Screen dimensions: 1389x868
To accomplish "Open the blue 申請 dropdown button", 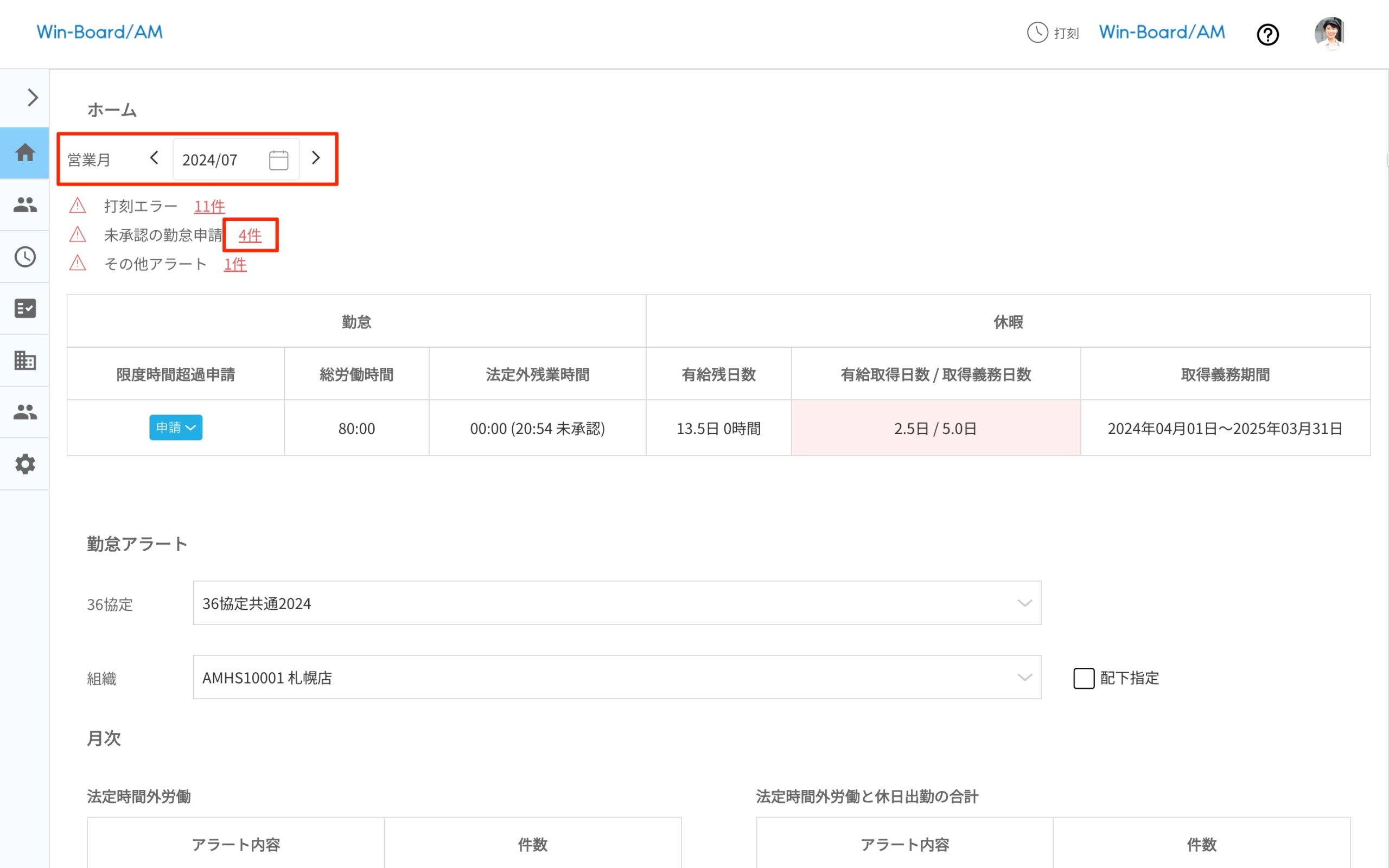I will click(x=176, y=427).
